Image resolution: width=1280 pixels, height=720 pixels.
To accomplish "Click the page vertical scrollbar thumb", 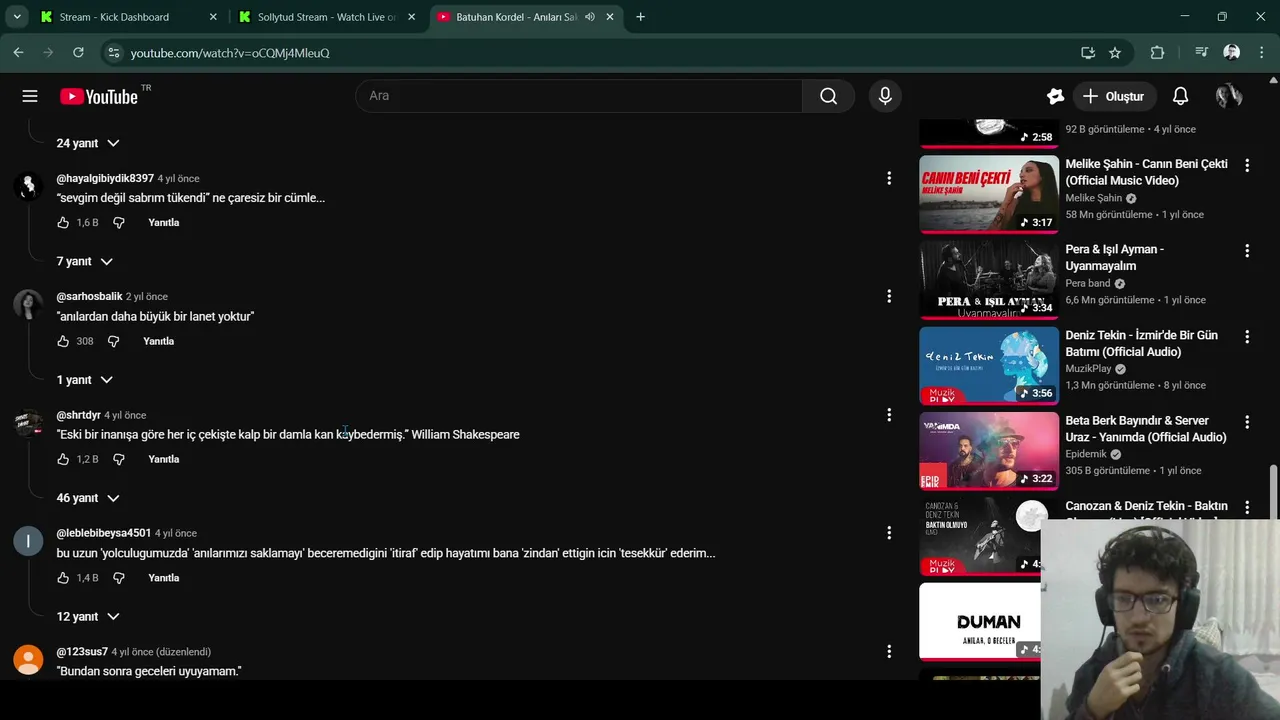I will point(1273,493).
